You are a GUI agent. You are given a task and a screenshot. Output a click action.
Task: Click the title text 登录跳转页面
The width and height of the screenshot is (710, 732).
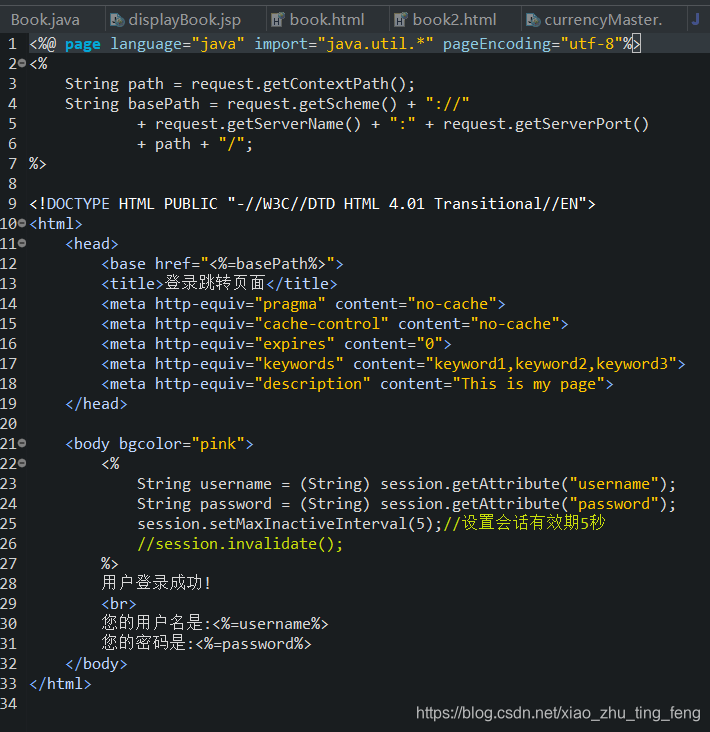tap(215, 283)
